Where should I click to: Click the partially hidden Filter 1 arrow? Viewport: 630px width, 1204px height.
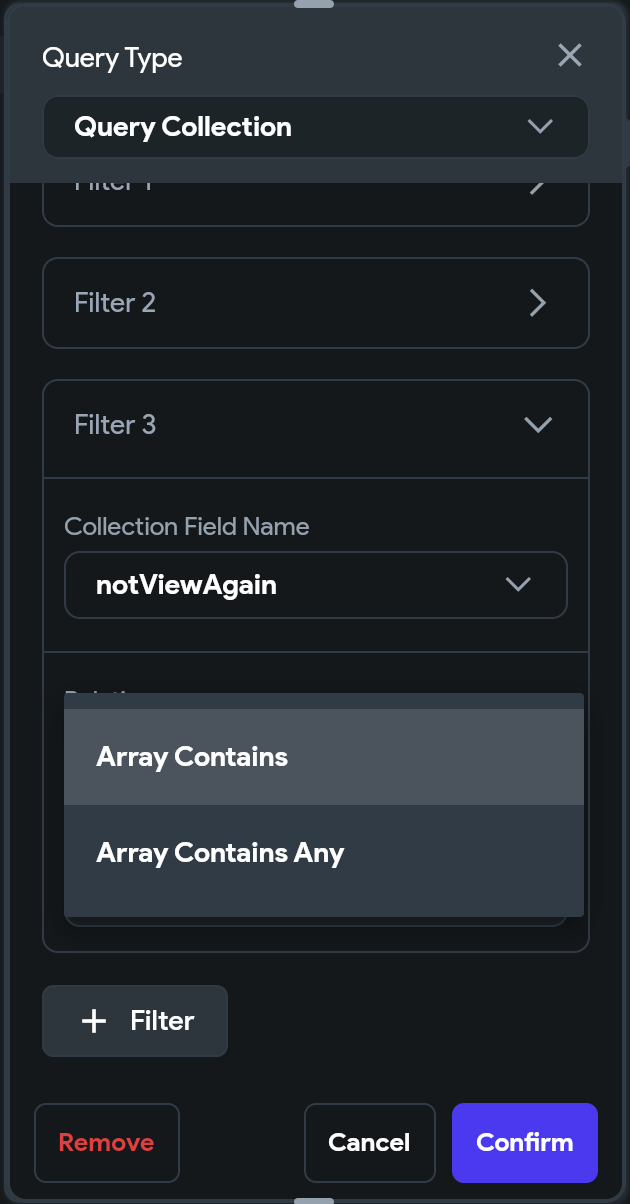click(x=537, y=188)
